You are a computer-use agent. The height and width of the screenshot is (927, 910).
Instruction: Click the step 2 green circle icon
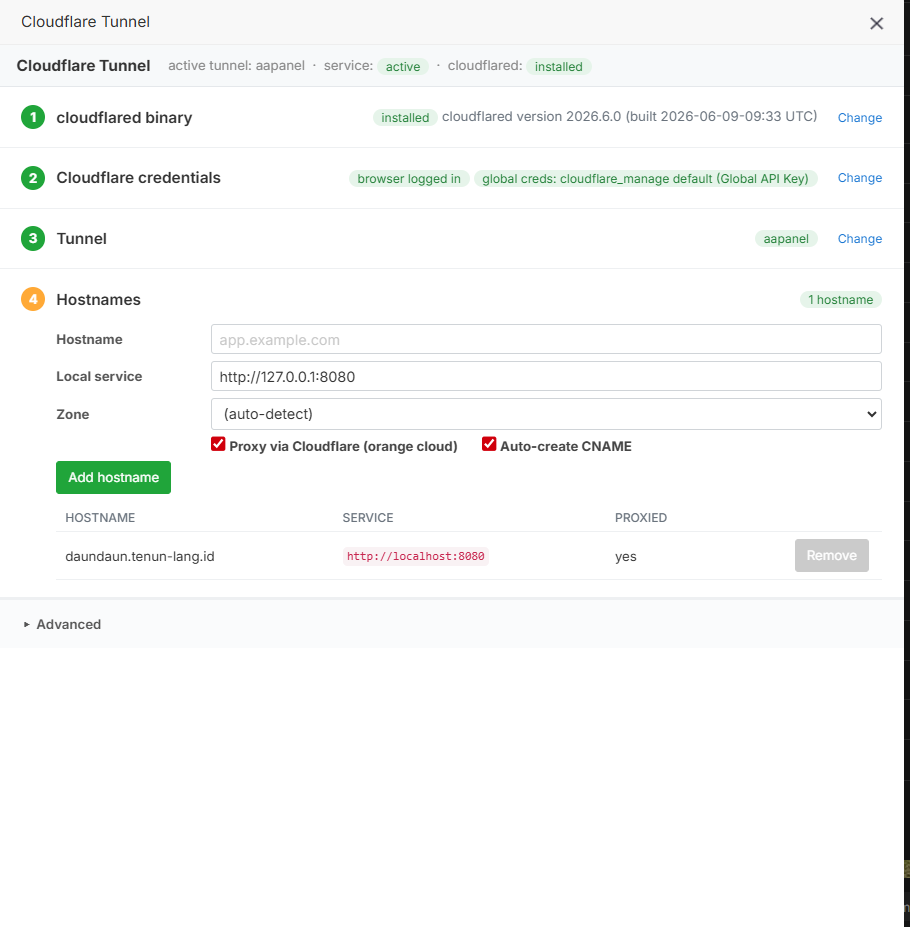33,178
